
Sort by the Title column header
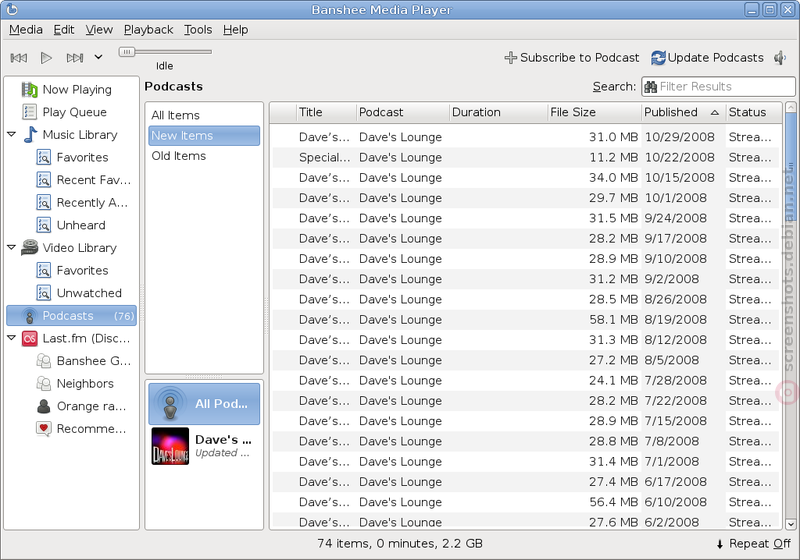pyautogui.click(x=326, y=112)
